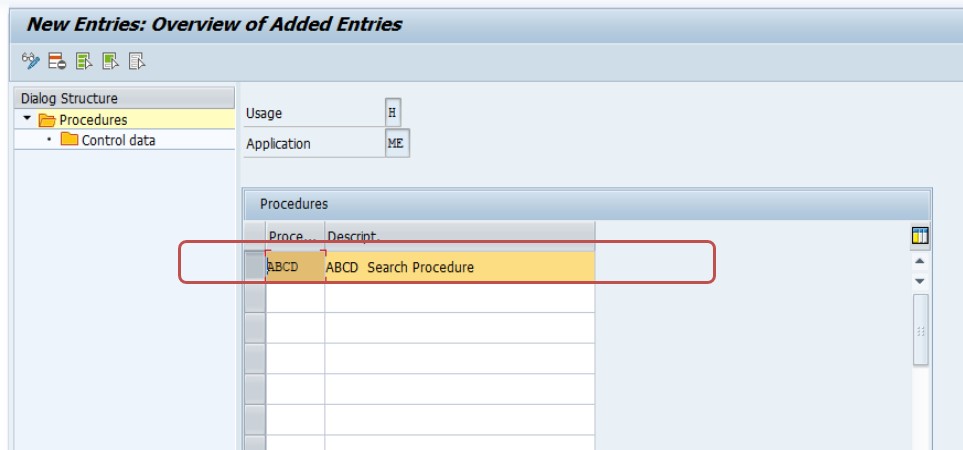Image resolution: width=963 pixels, height=450 pixels.
Task: Click the table scroll-down arrow
Action: point(919,281)
